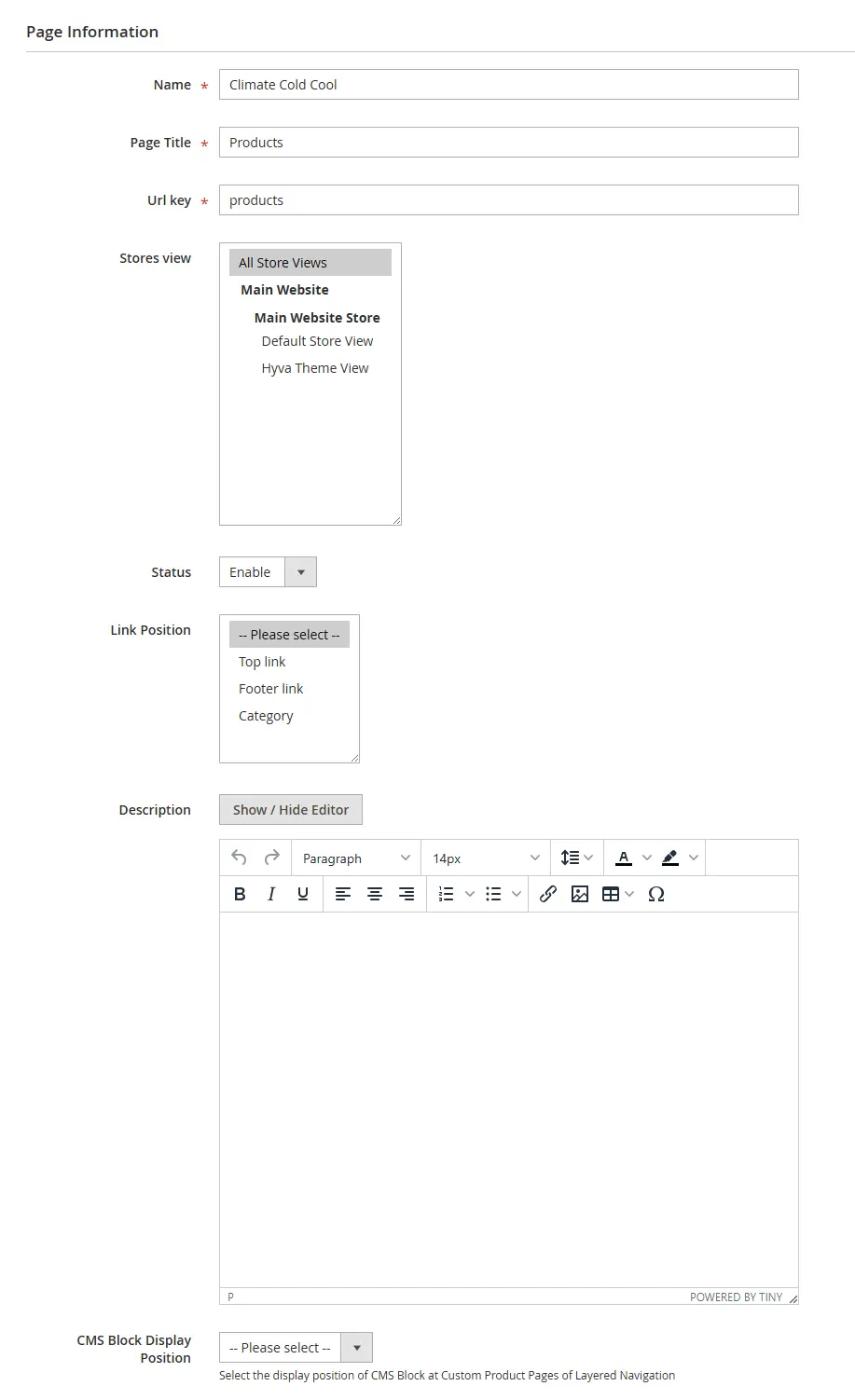Toggle bold formatting in the editor
This screenshot has height=1400, width=855.
(x=240, y=894)
